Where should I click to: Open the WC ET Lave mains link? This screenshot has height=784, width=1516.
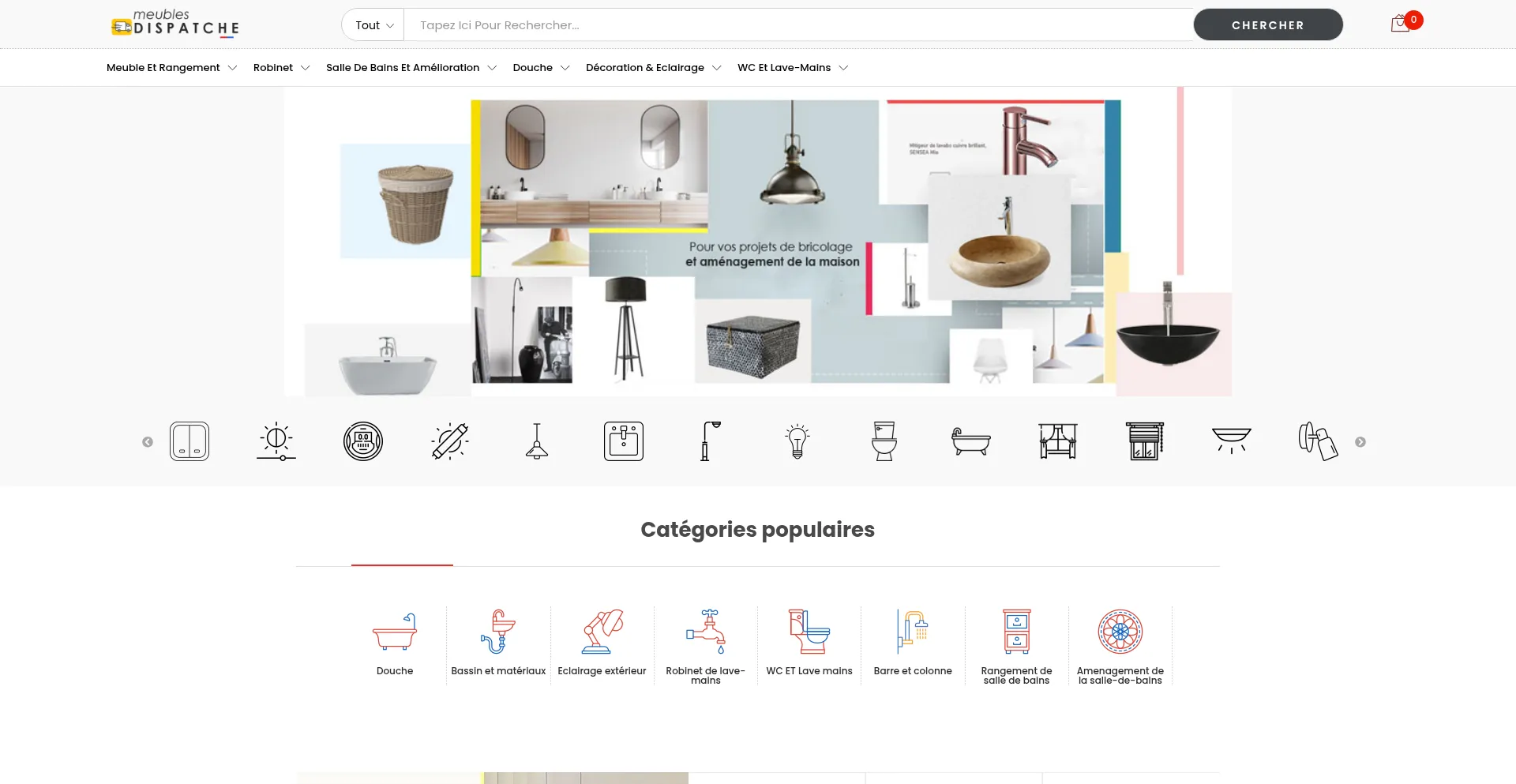click(809, 671)
